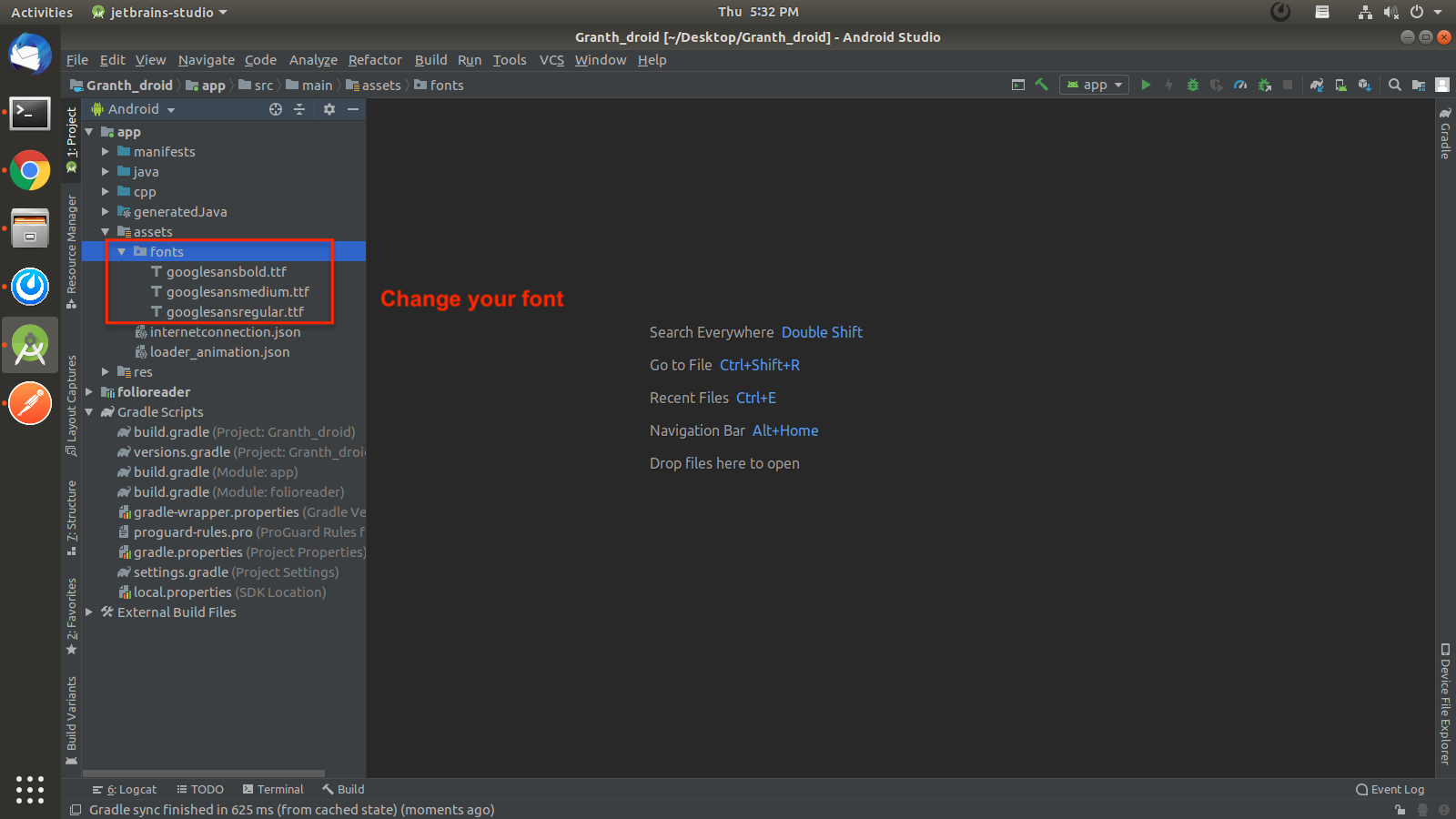Sync project with Gradle files icon
This screenshot has height=819, width=1456.
point(1317,85)
